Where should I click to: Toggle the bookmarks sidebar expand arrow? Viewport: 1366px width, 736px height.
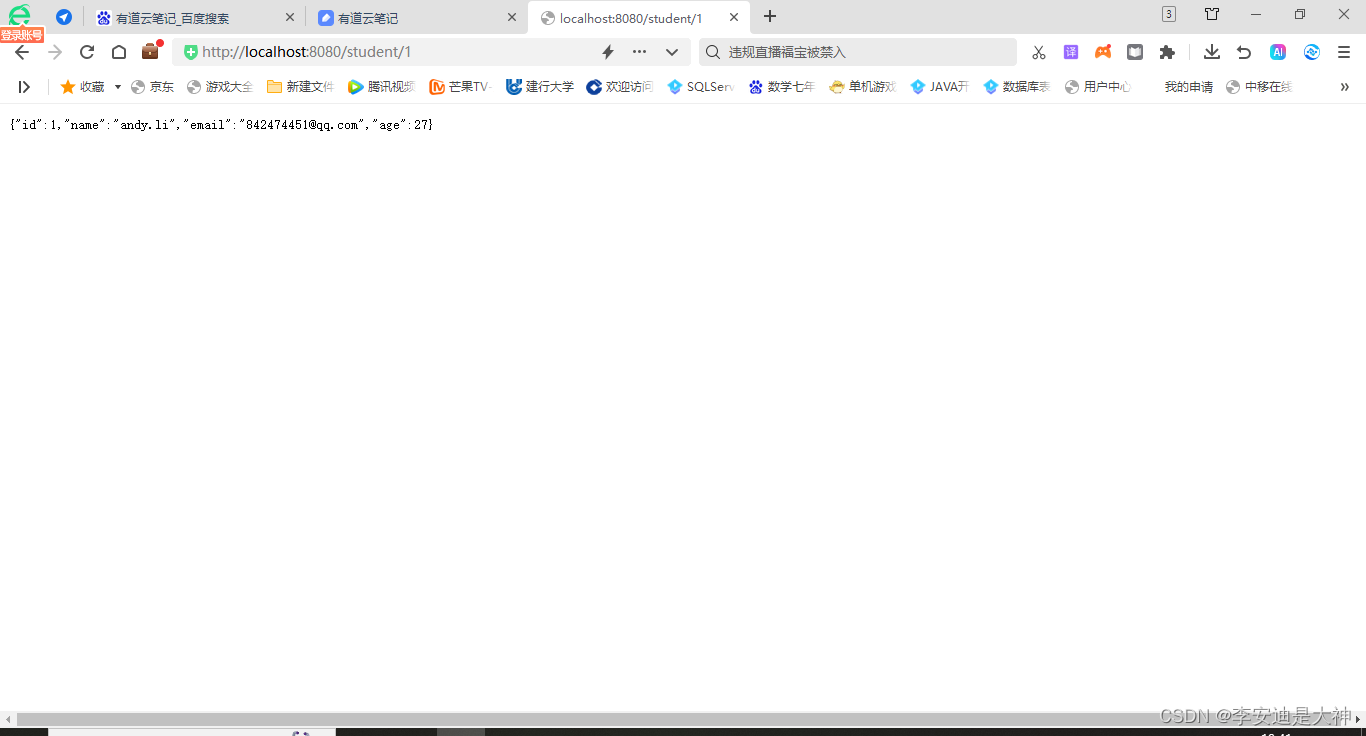tap(24, 87)
